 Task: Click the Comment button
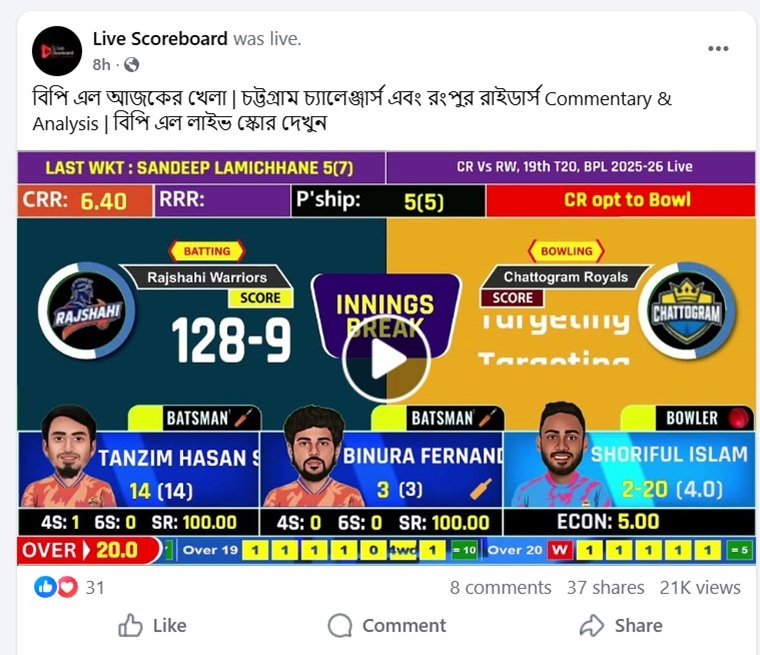(386, 625)
